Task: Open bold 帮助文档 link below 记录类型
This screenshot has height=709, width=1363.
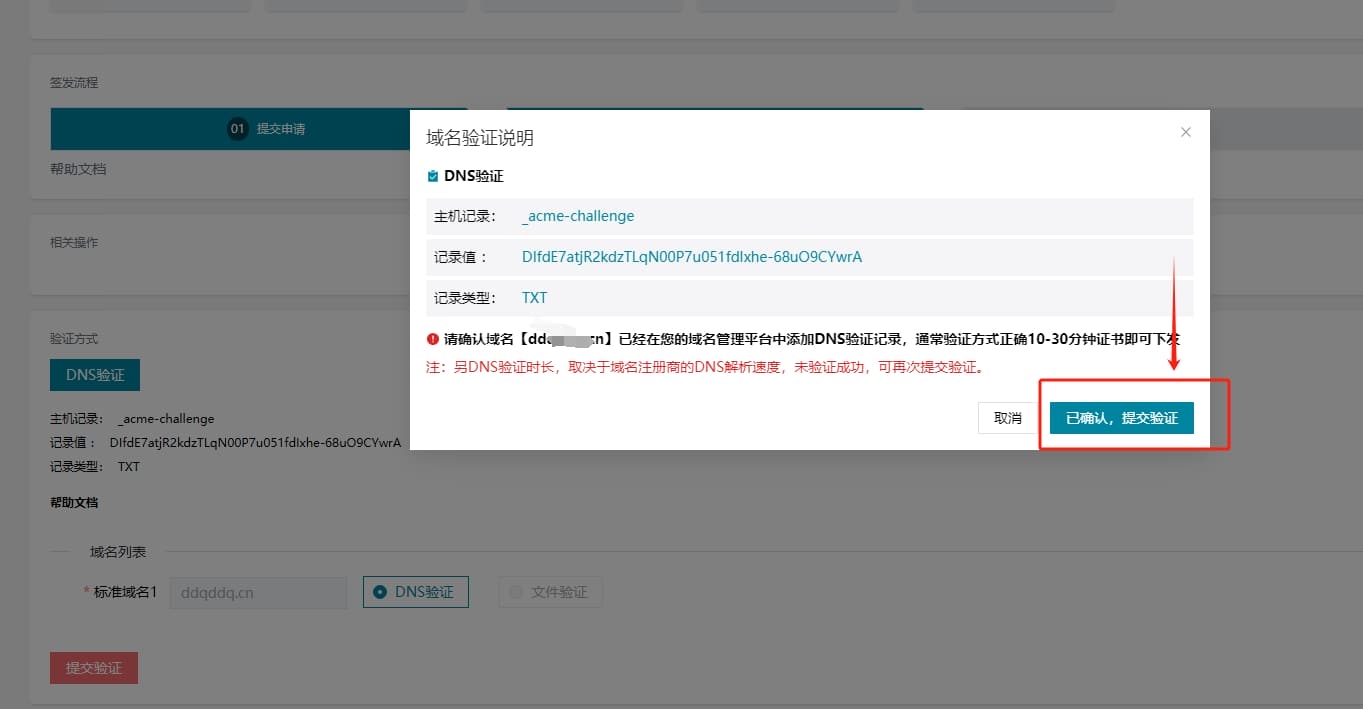Action: click(x=74, y=502)
